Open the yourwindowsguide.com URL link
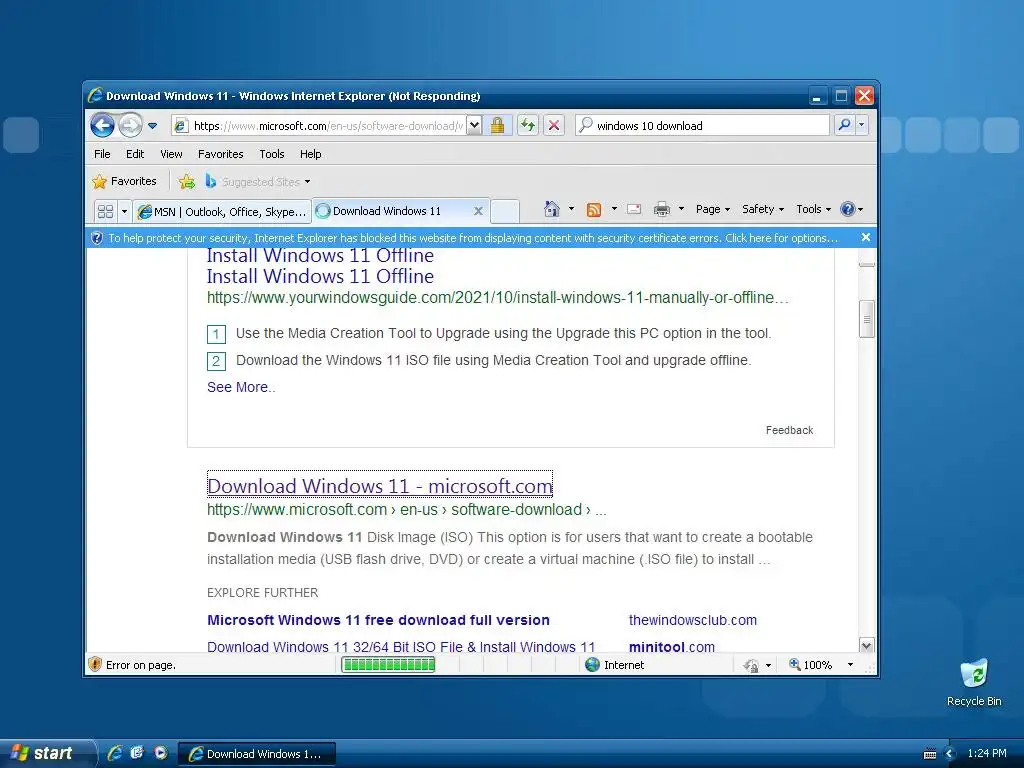The height and width of the screenshot is (768, 1024). point(498,298)
